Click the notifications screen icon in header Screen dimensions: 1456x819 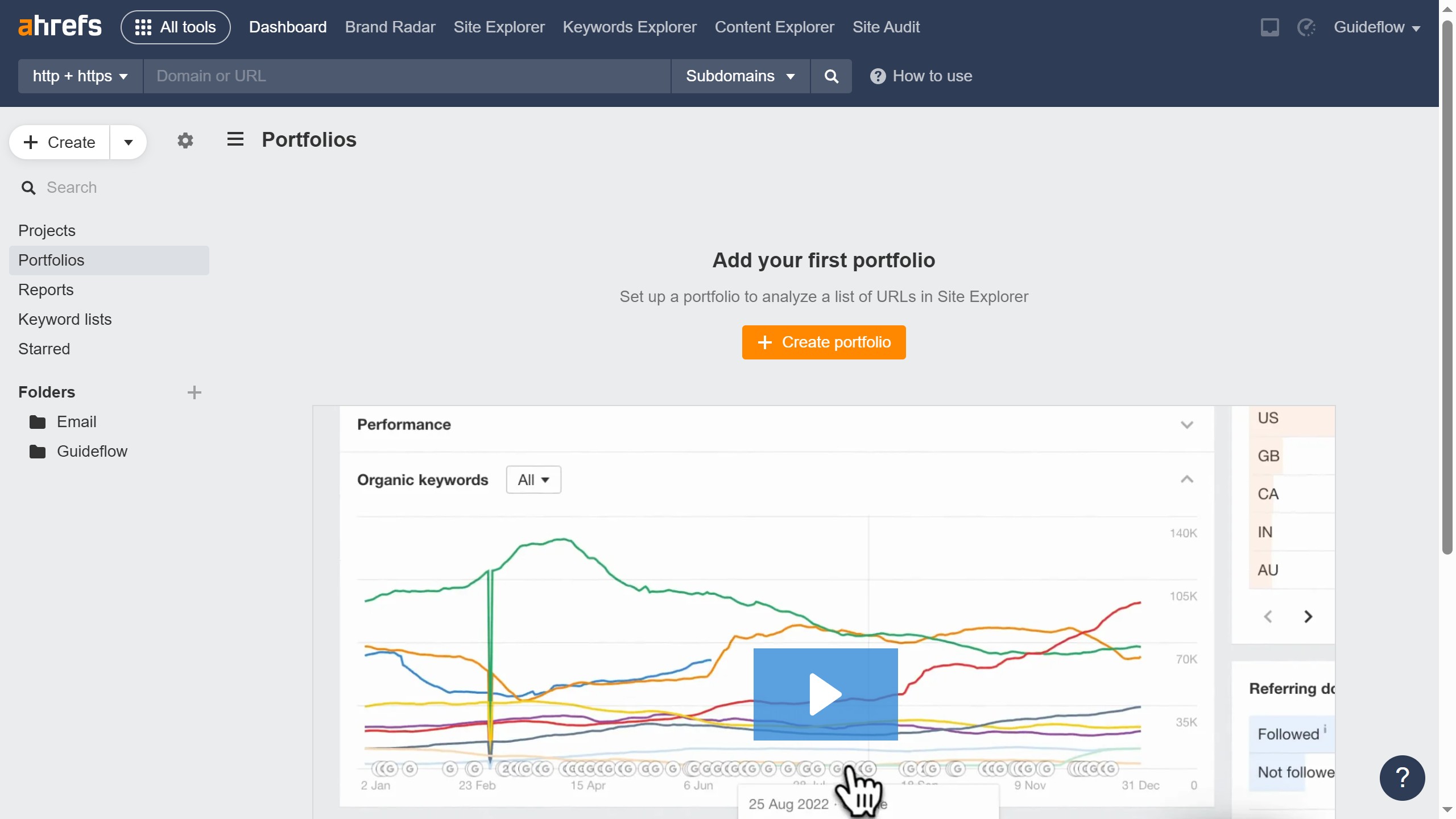[1269, 27]
